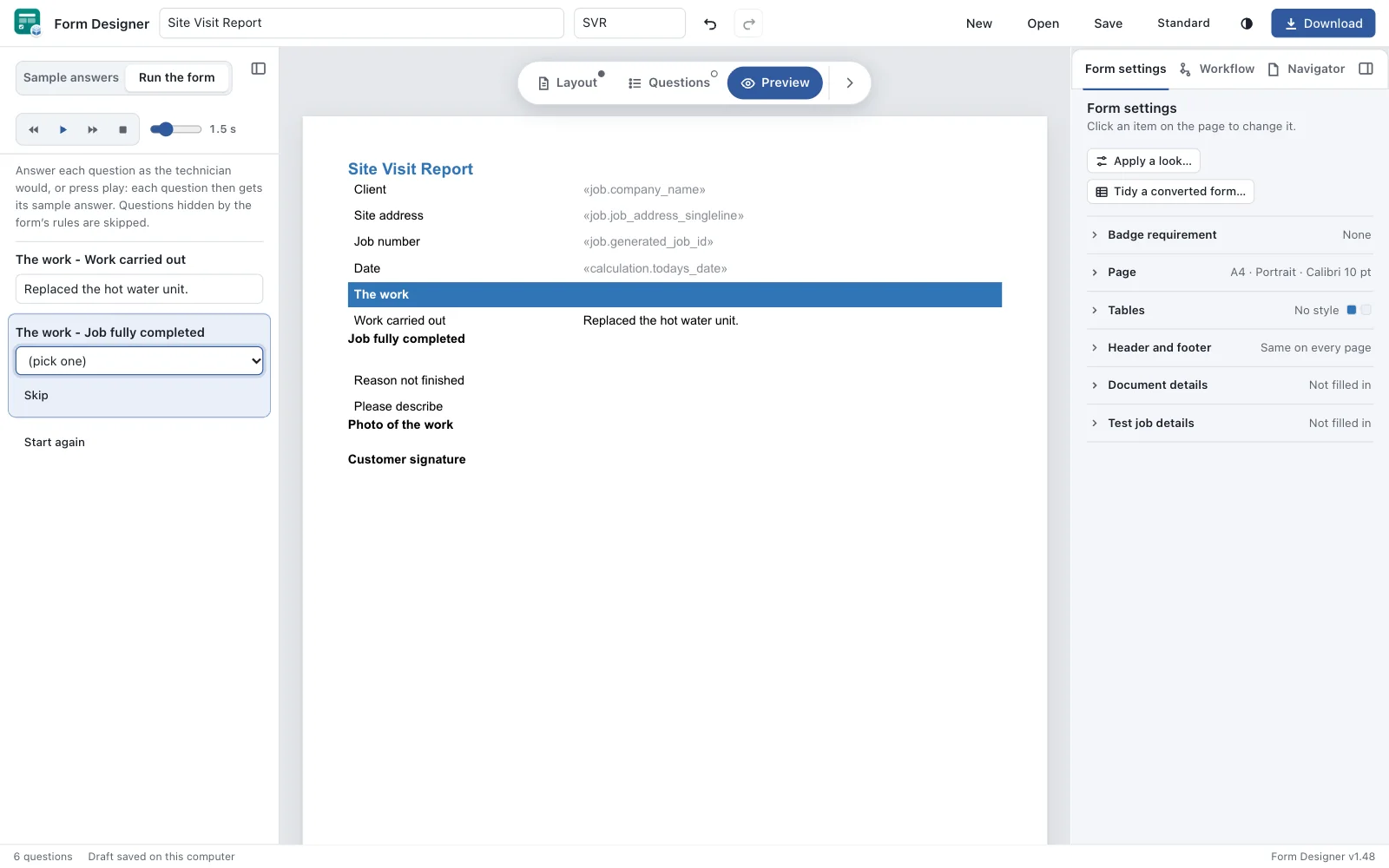This screenshot has height=868, width=1389.
Task: Open the Workflow tab
Action: click(1217, 69)
